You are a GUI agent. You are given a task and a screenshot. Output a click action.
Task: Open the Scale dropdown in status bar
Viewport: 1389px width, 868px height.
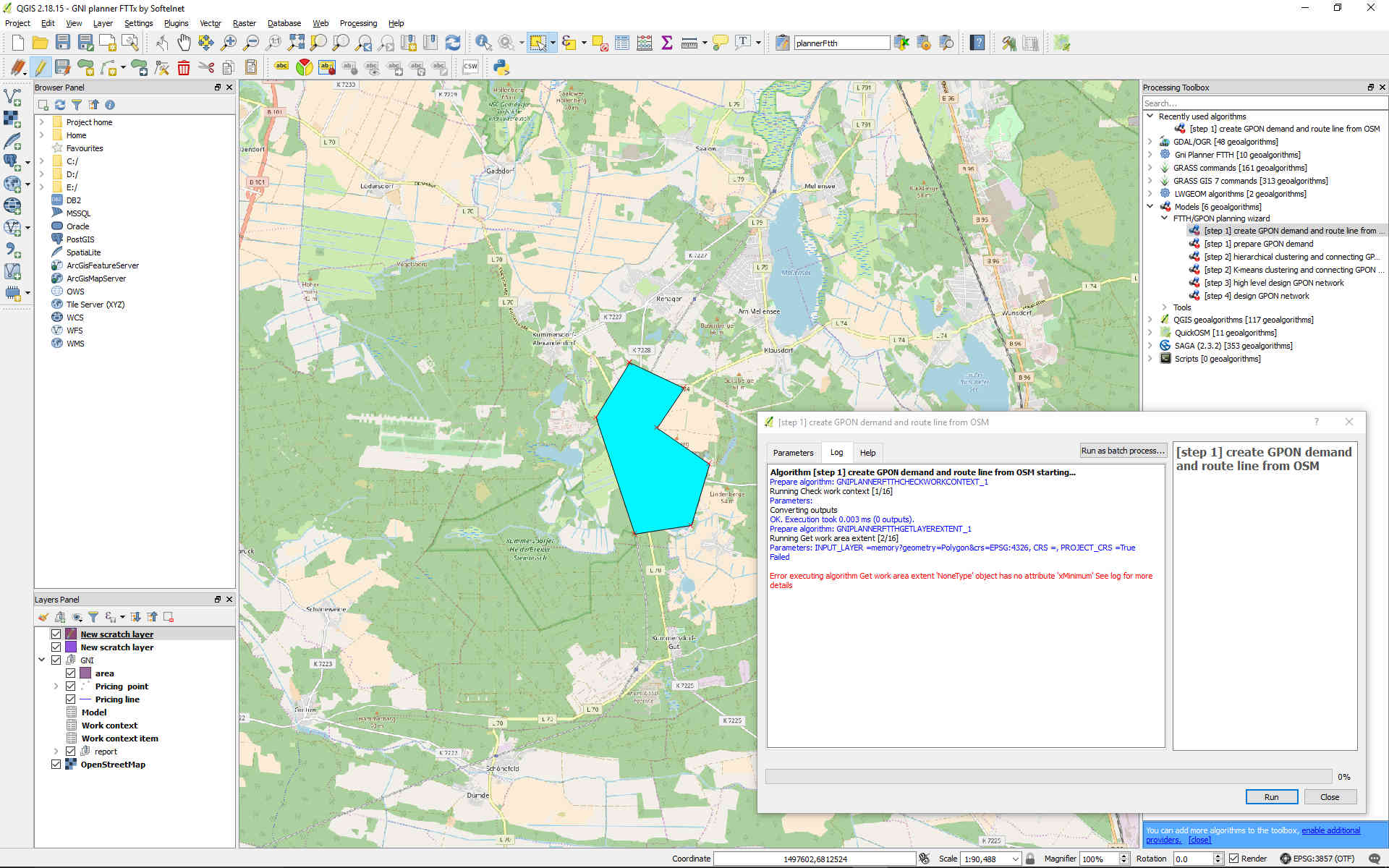pyautogui.click(x=1016, y=859)
